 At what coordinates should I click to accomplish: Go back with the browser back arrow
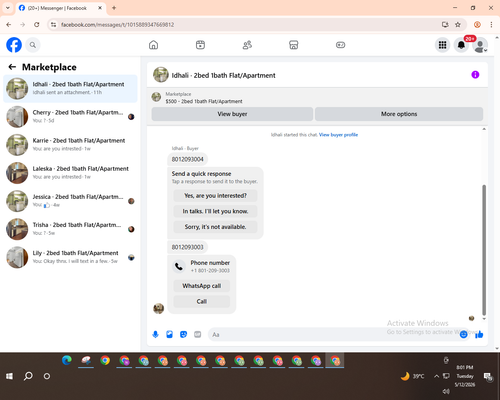point(9,25)
